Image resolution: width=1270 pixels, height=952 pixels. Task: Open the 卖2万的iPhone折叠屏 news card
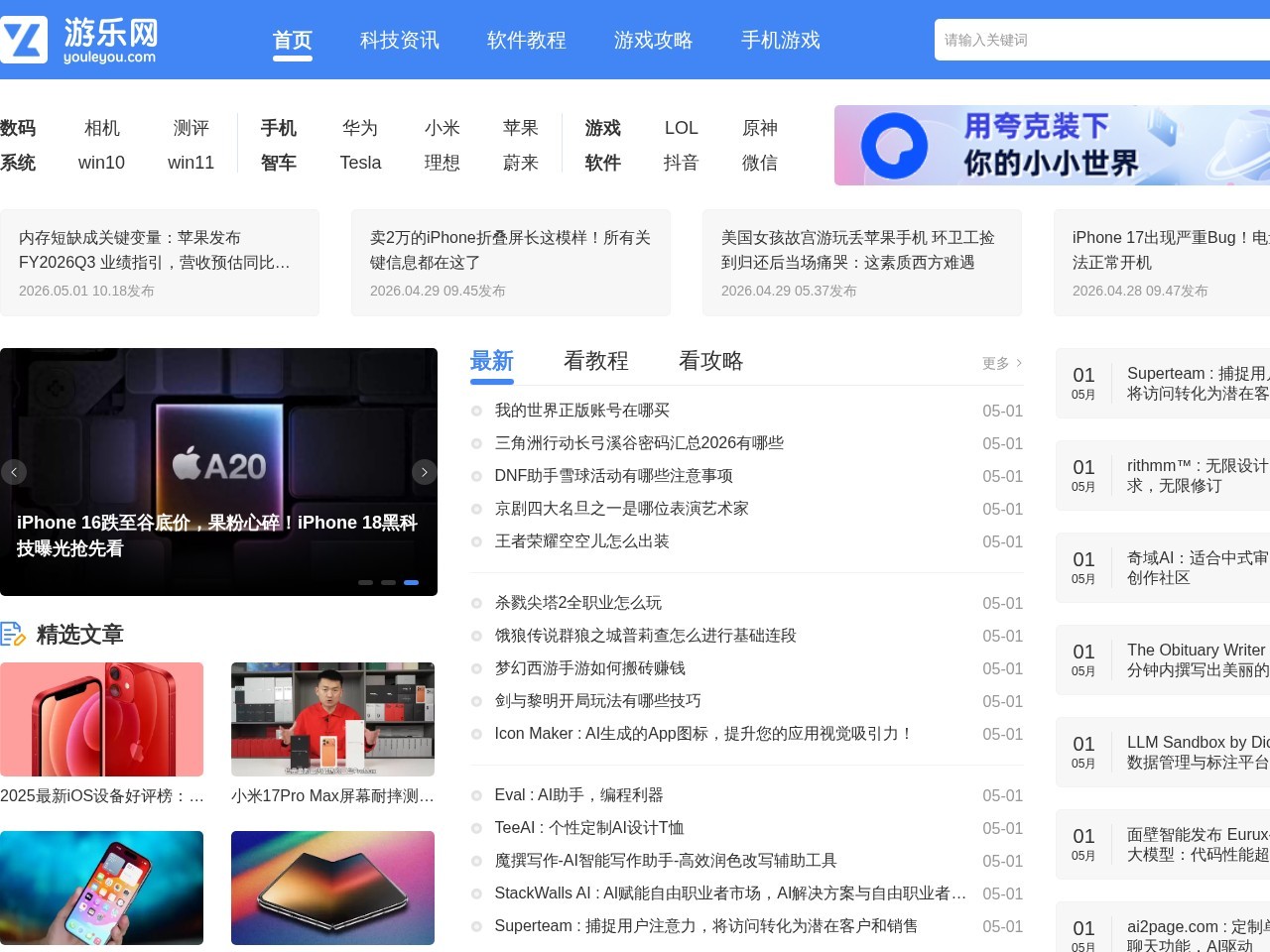511,263
